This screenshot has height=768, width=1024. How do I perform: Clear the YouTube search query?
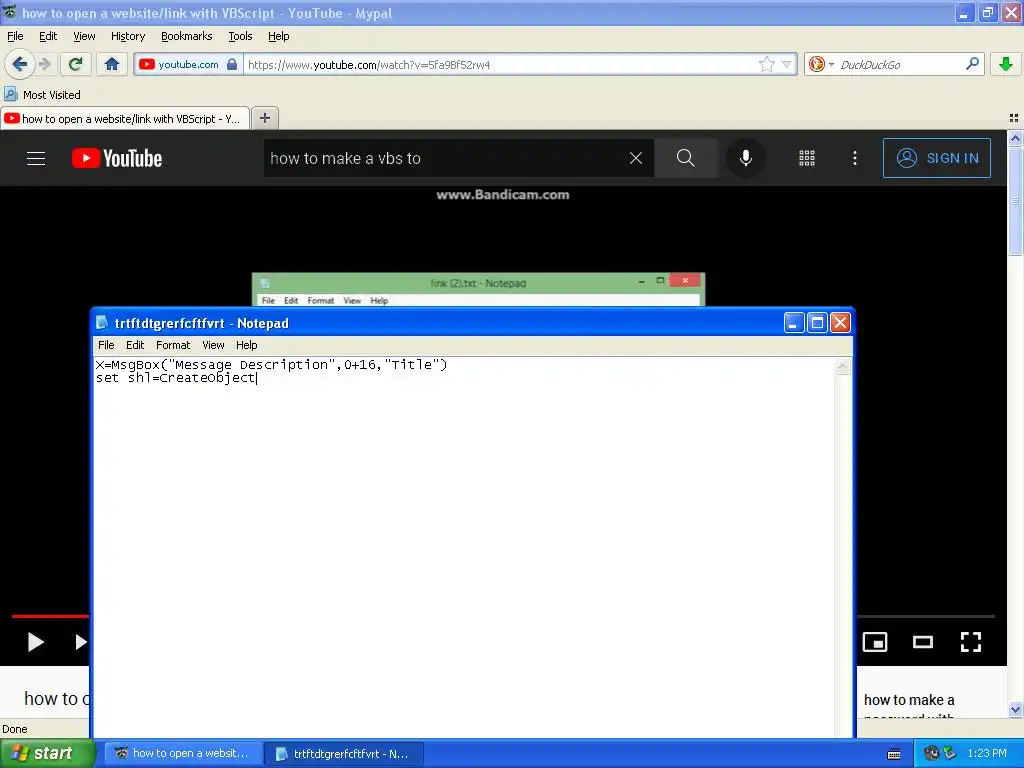(635, 158)
